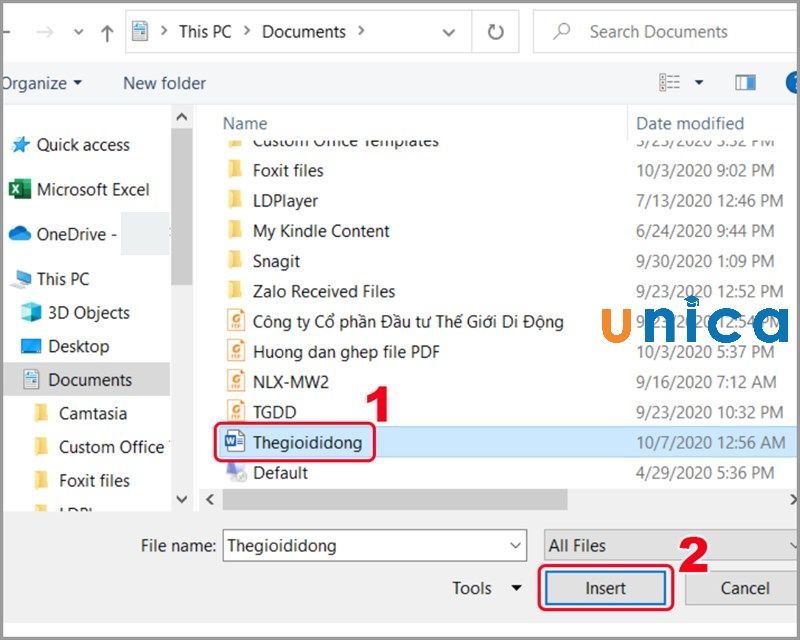Open address bar history dropdown
Viewport: 800px width, 640px height.
[x=448, y=33]
